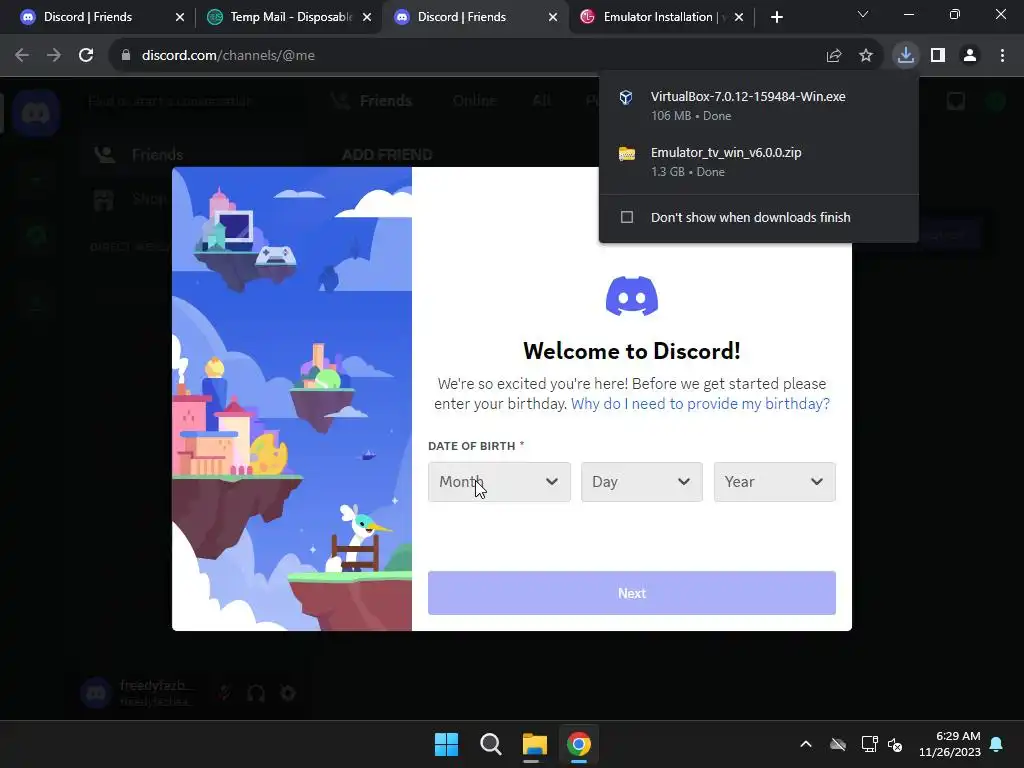Click the OneDrive cloud tray icon
Viewport: 1024px width, 768px height.
[x=838, y=744]
